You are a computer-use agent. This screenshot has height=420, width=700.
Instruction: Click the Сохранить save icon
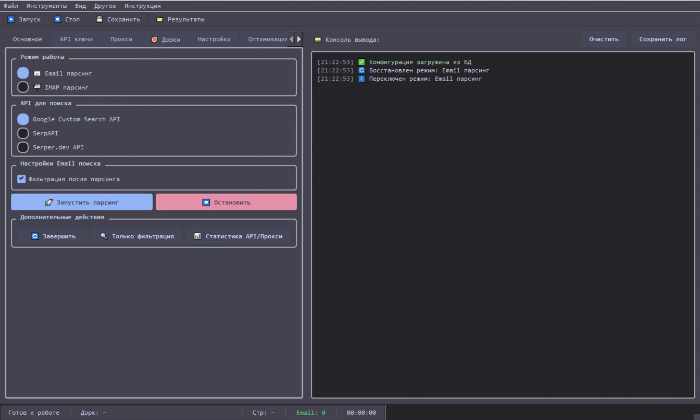(99, 19)
